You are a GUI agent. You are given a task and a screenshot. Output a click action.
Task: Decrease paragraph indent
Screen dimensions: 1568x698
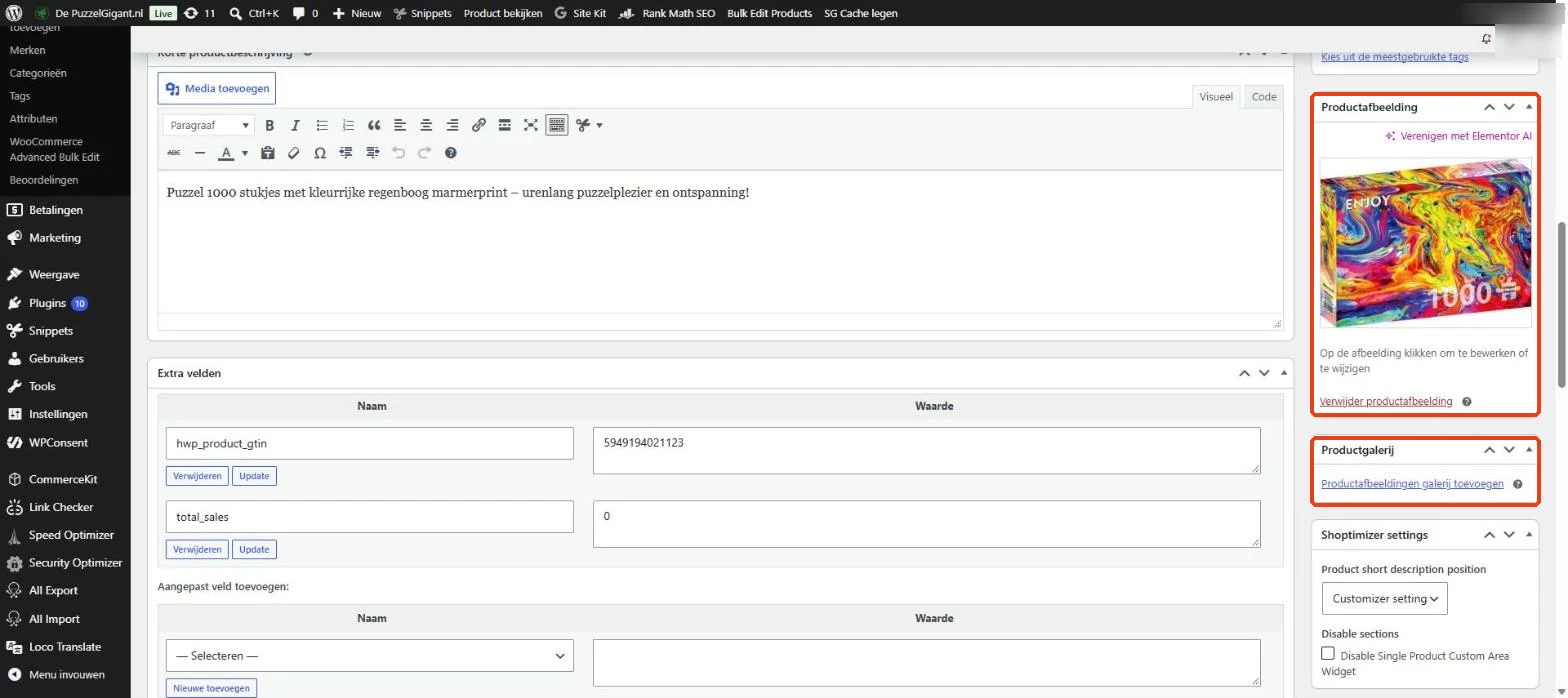(x=346, y=153)
